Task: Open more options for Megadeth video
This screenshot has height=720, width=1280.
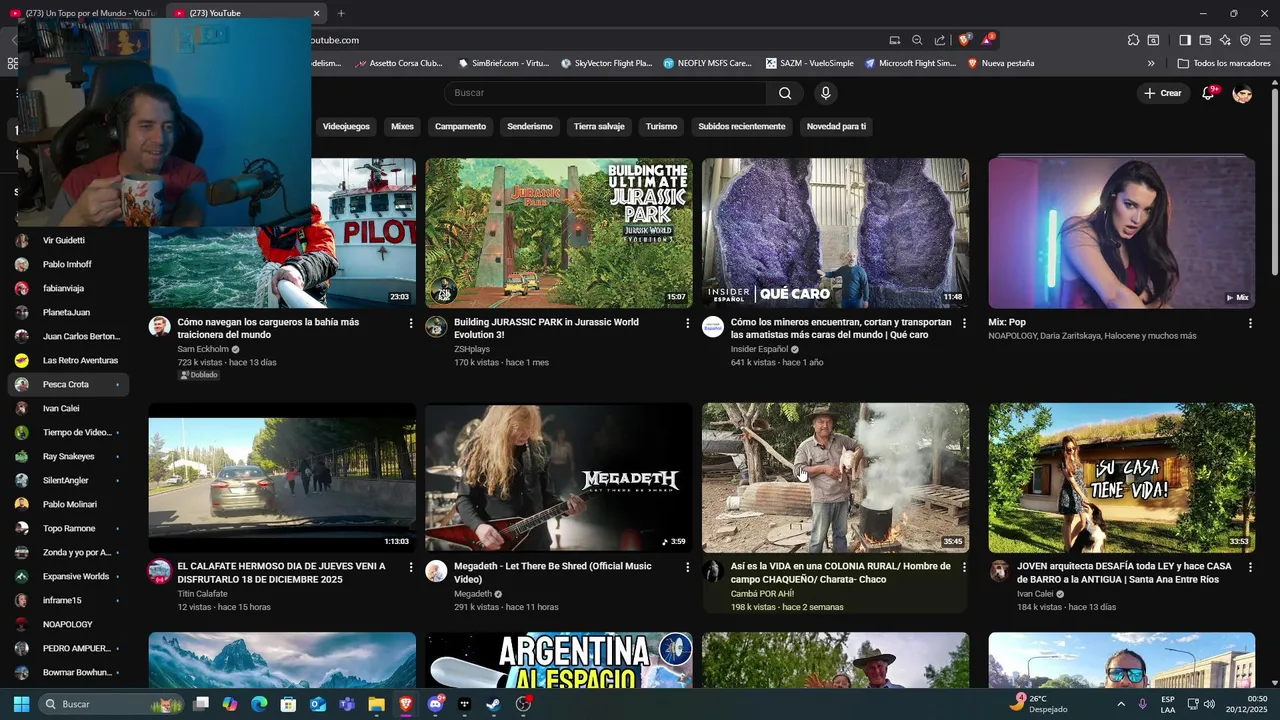Action: click(687, 567)
